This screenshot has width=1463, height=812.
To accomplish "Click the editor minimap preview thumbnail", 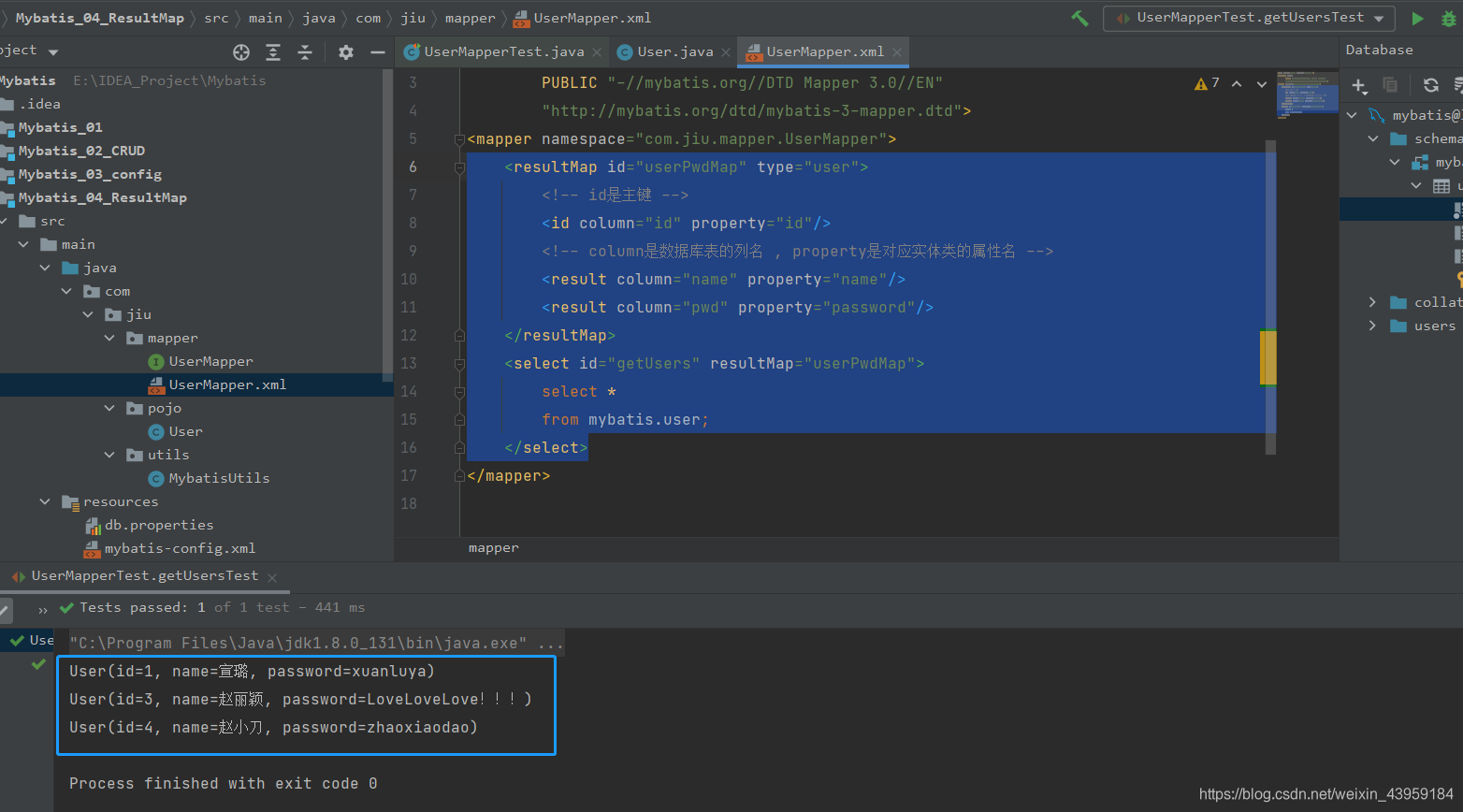I will click(1308, 94).
